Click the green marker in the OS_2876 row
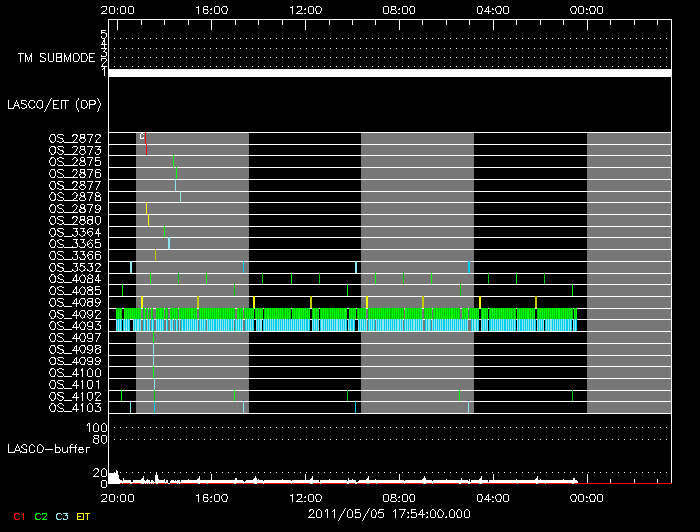This screenshot has height=532, width=700. [176, 173]
